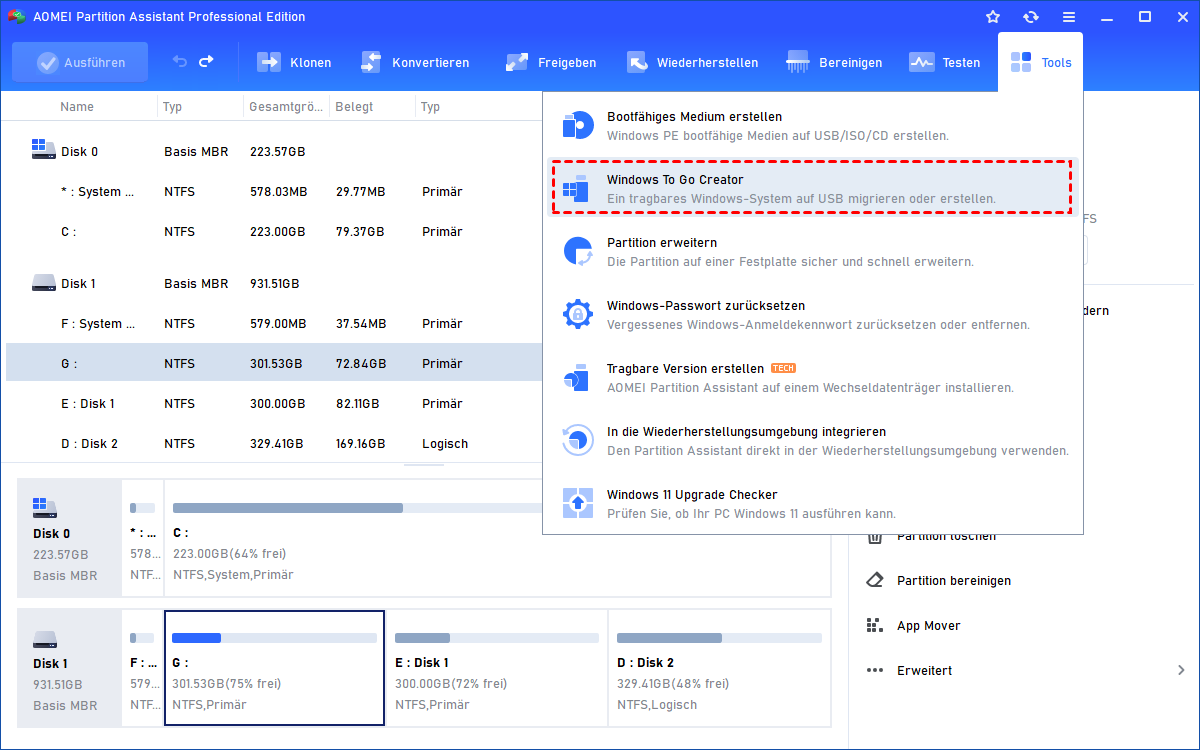
Task: Open the Wiederherstellen tool
Action: click(x=637, y=62)
